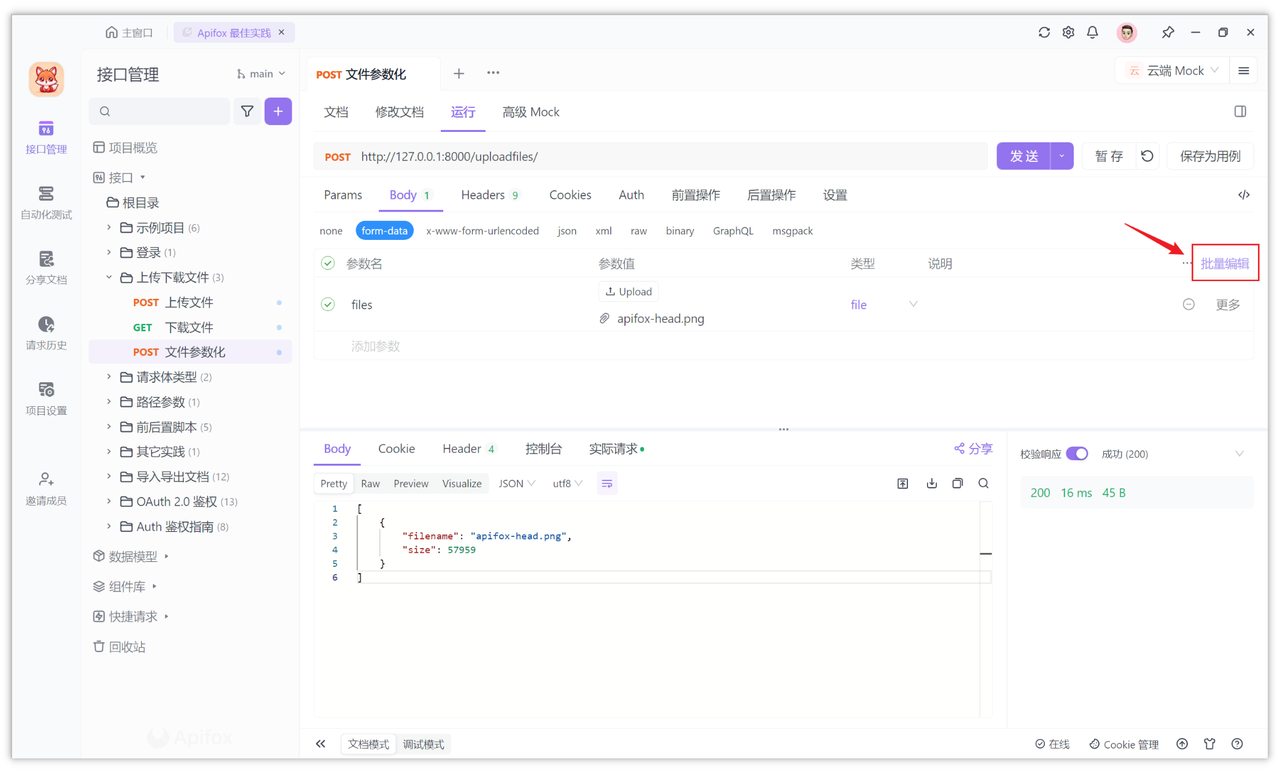This screenshot has height=770, width=1280.
Task: Open the file type dropdown
Action: (884, 304)
